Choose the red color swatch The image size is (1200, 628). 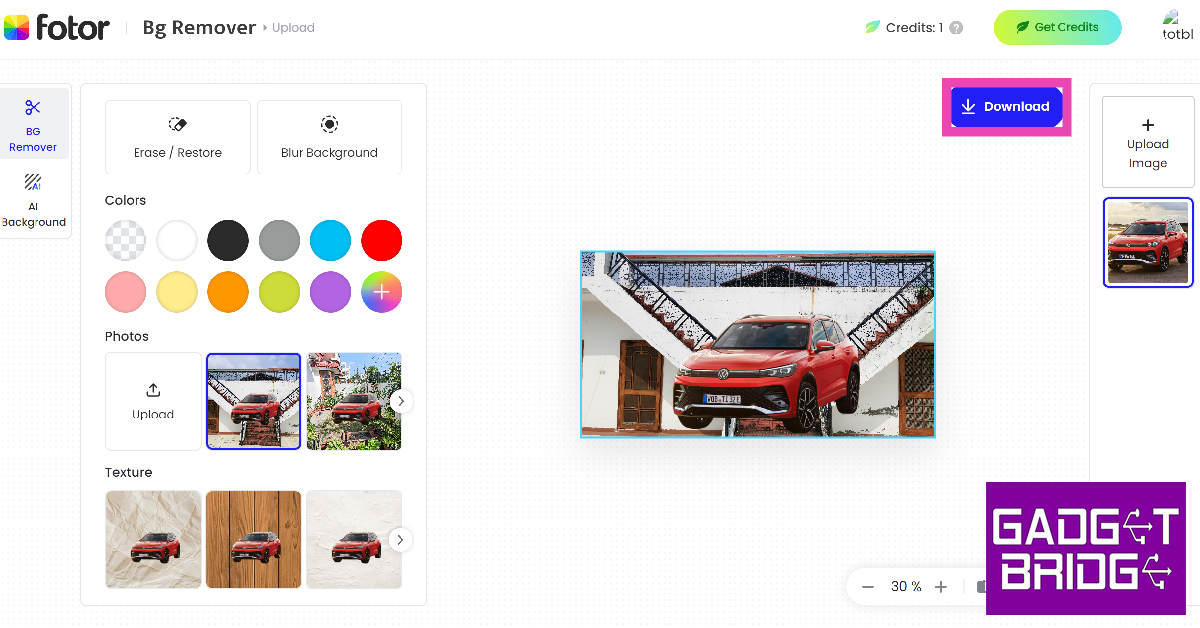[x=381, y=241]
